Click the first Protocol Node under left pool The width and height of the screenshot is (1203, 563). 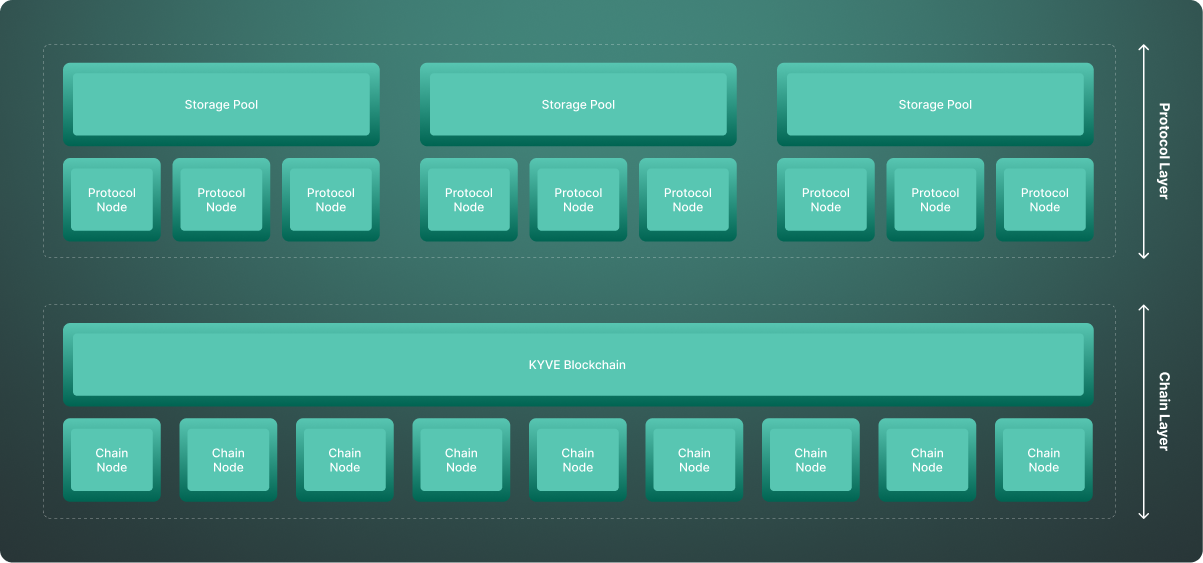point(112,200)
